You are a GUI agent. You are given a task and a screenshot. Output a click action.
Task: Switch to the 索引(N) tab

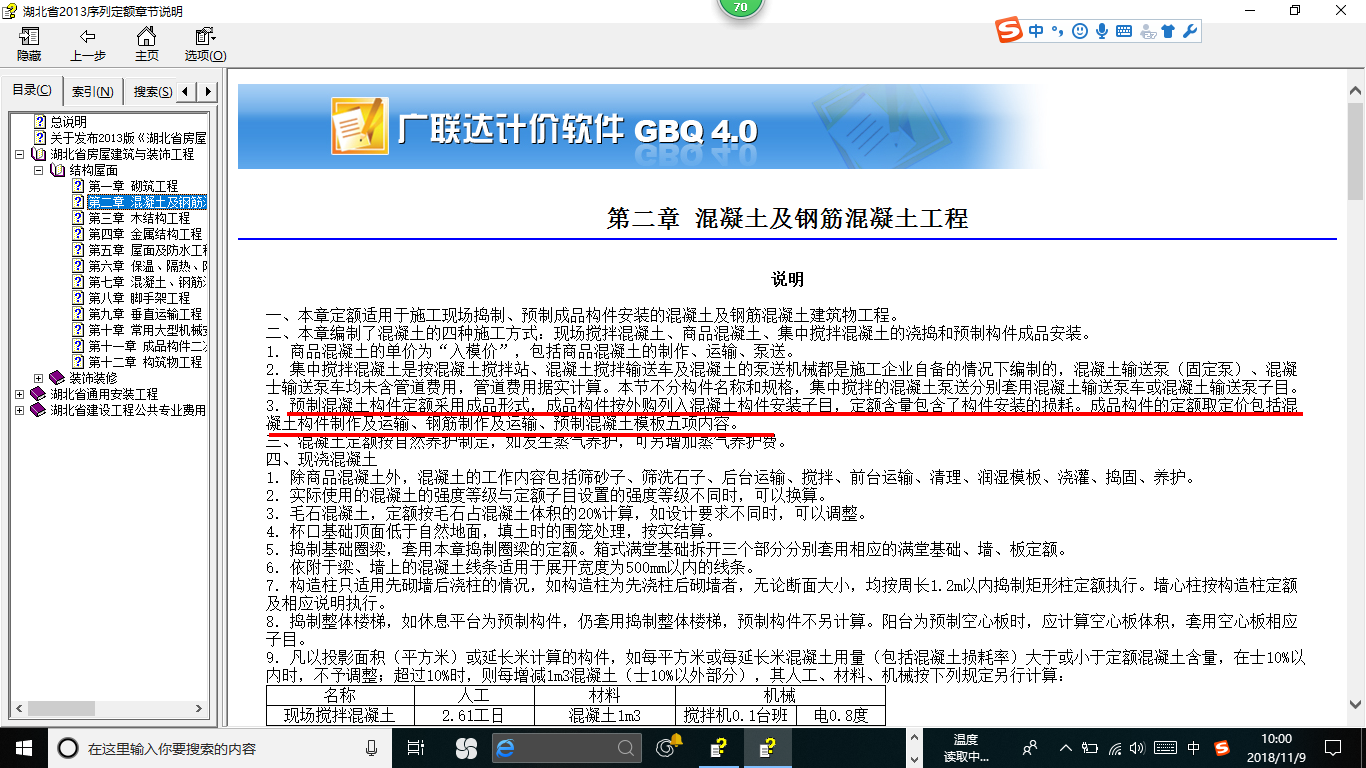tap(93, 92)
